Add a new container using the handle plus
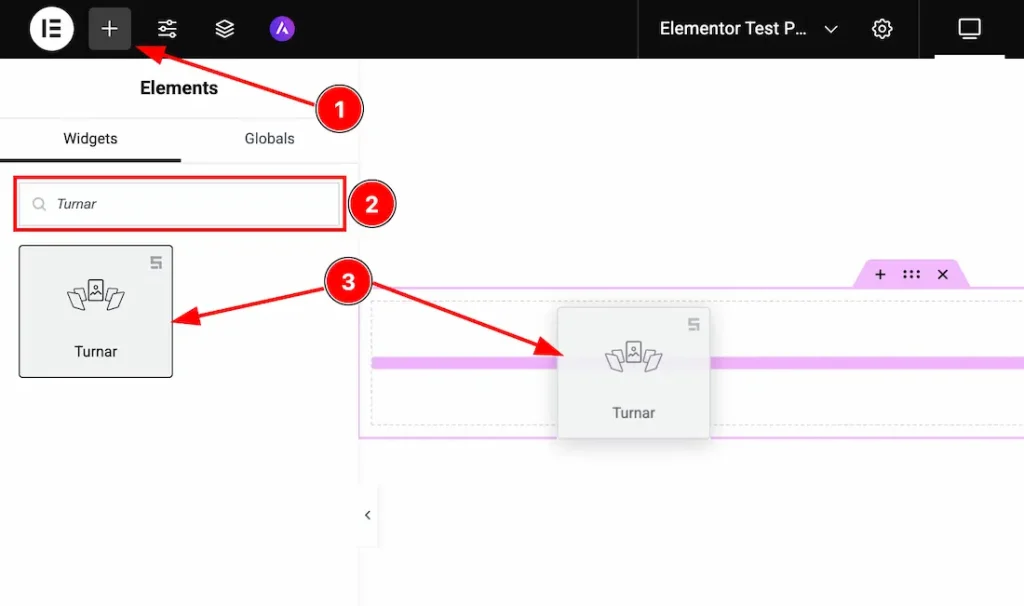 [879, 273]
